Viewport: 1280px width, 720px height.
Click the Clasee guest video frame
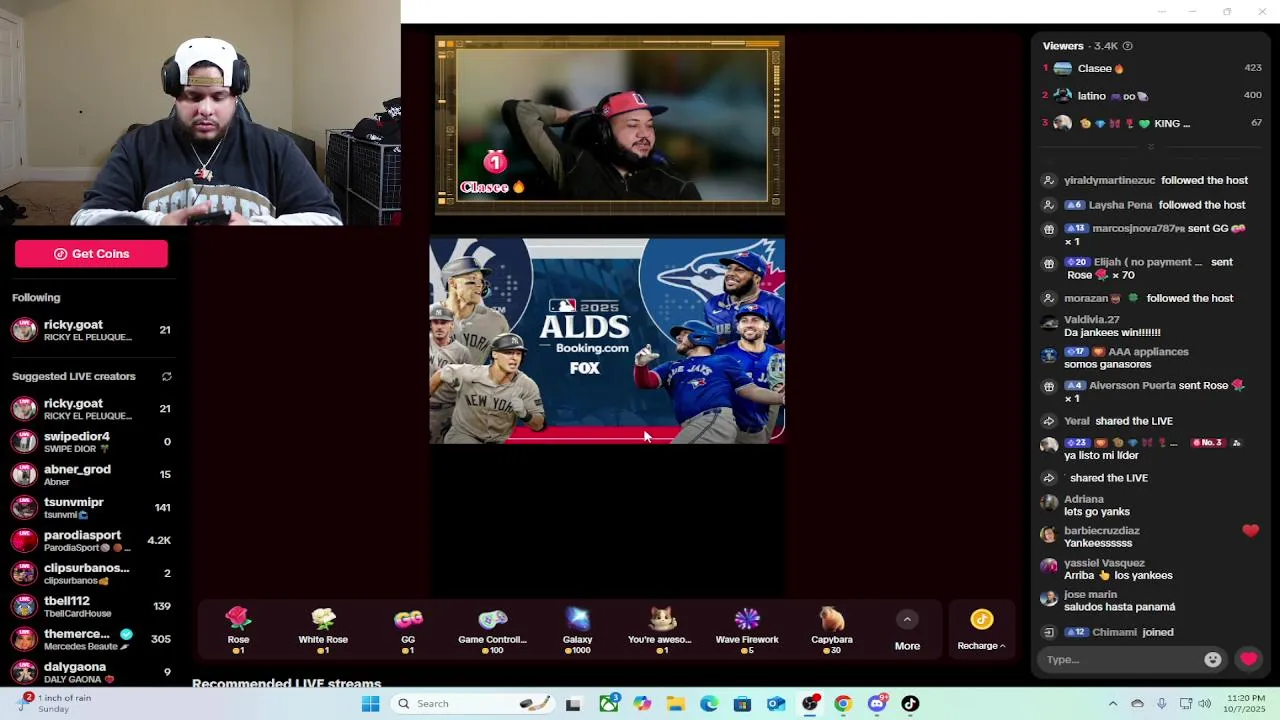click(610, 125)
